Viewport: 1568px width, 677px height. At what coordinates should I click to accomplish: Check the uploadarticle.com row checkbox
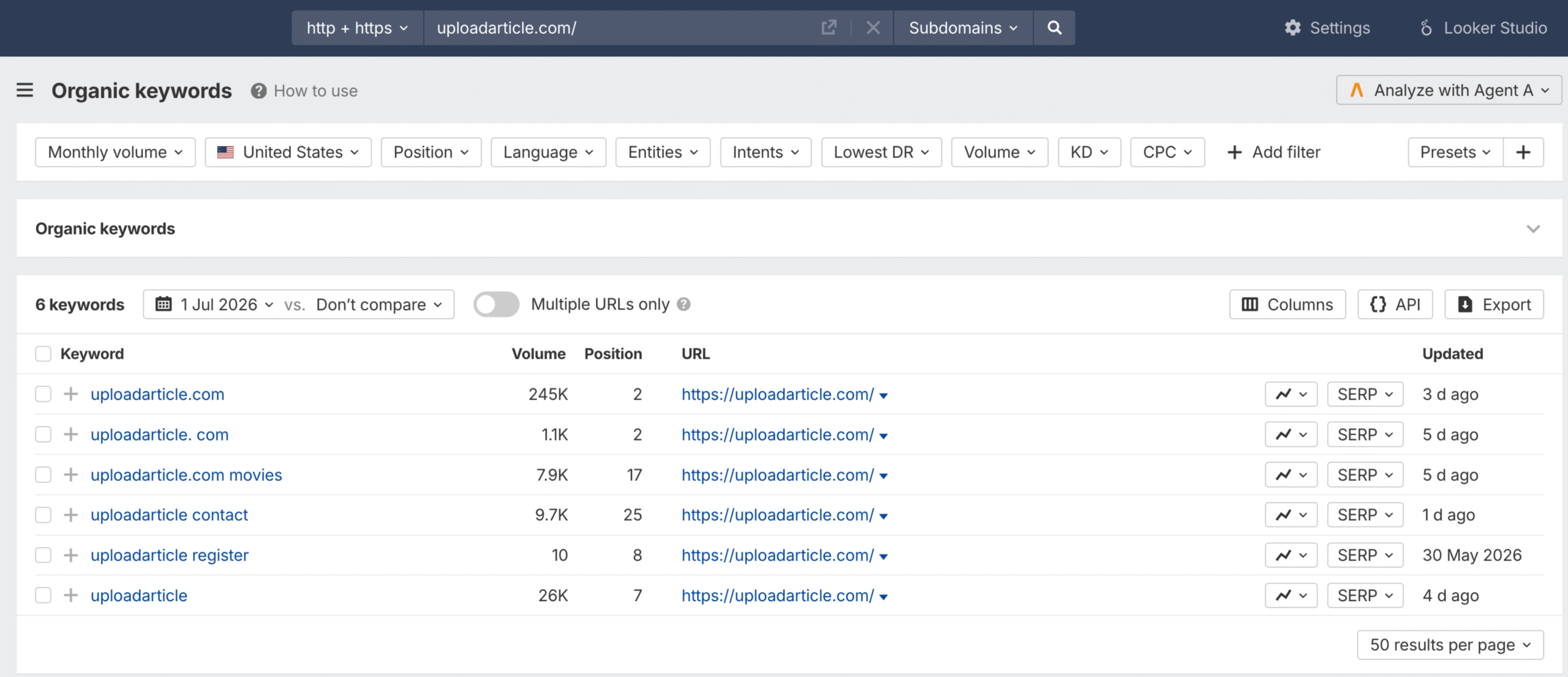click(x=43, y=394)
